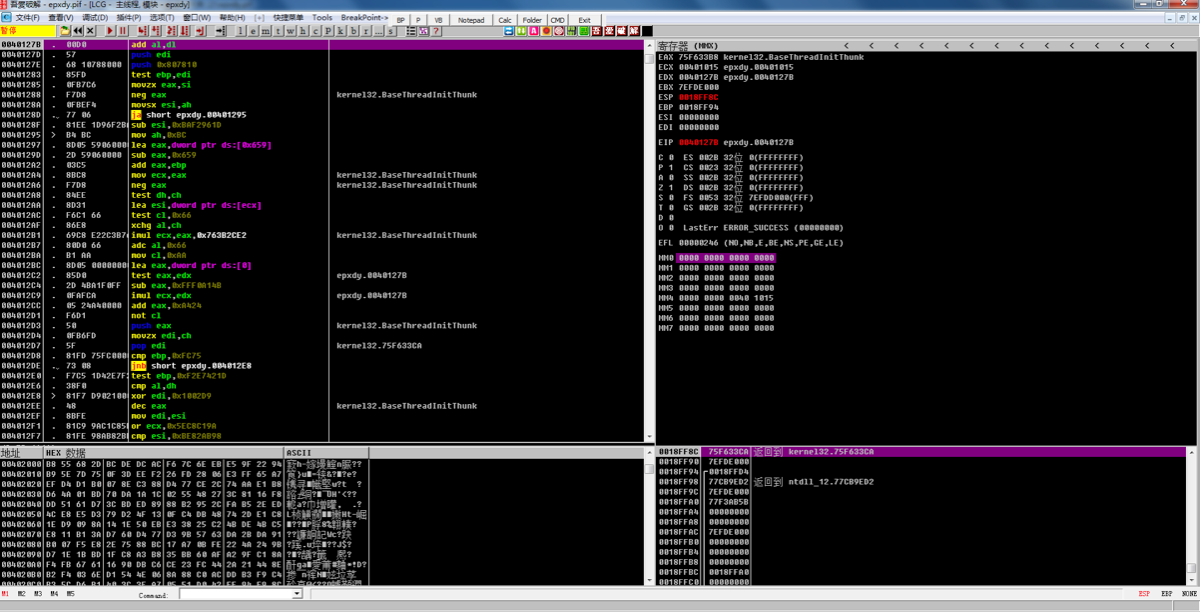Screen dimensions: 1200x612
Task: Open Handles window with H button
Action: (x=303, y=31)
